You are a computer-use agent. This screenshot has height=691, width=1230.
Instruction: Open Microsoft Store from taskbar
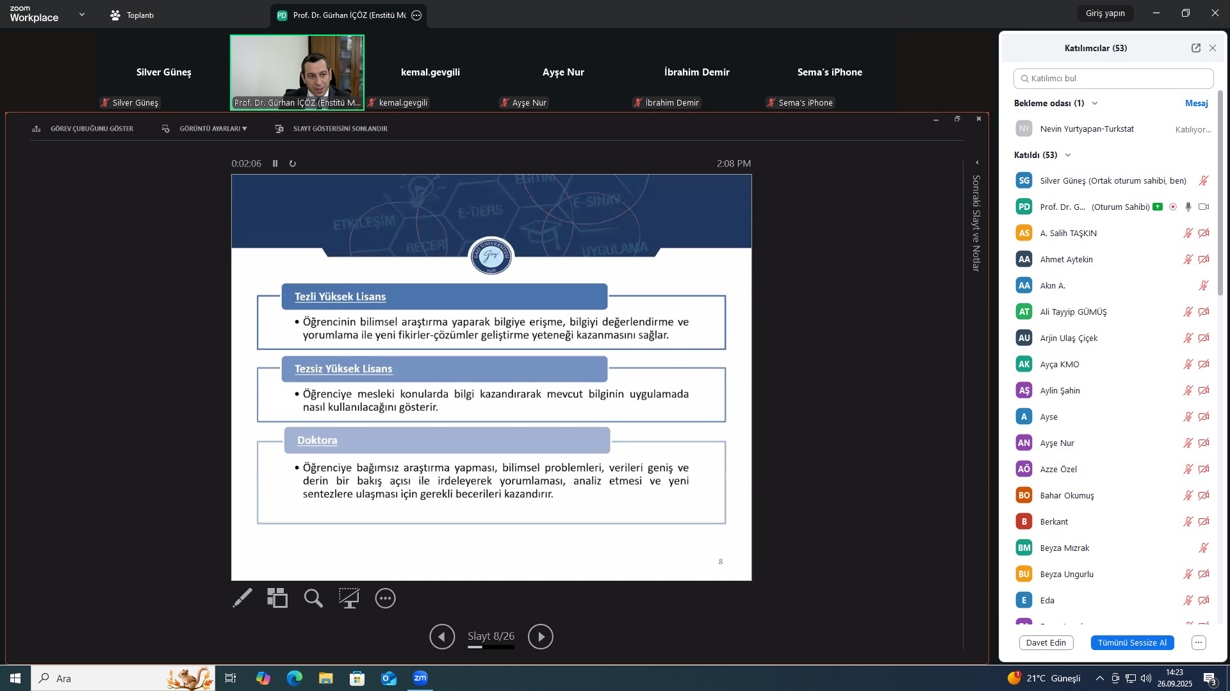click(x=357, y=678)
